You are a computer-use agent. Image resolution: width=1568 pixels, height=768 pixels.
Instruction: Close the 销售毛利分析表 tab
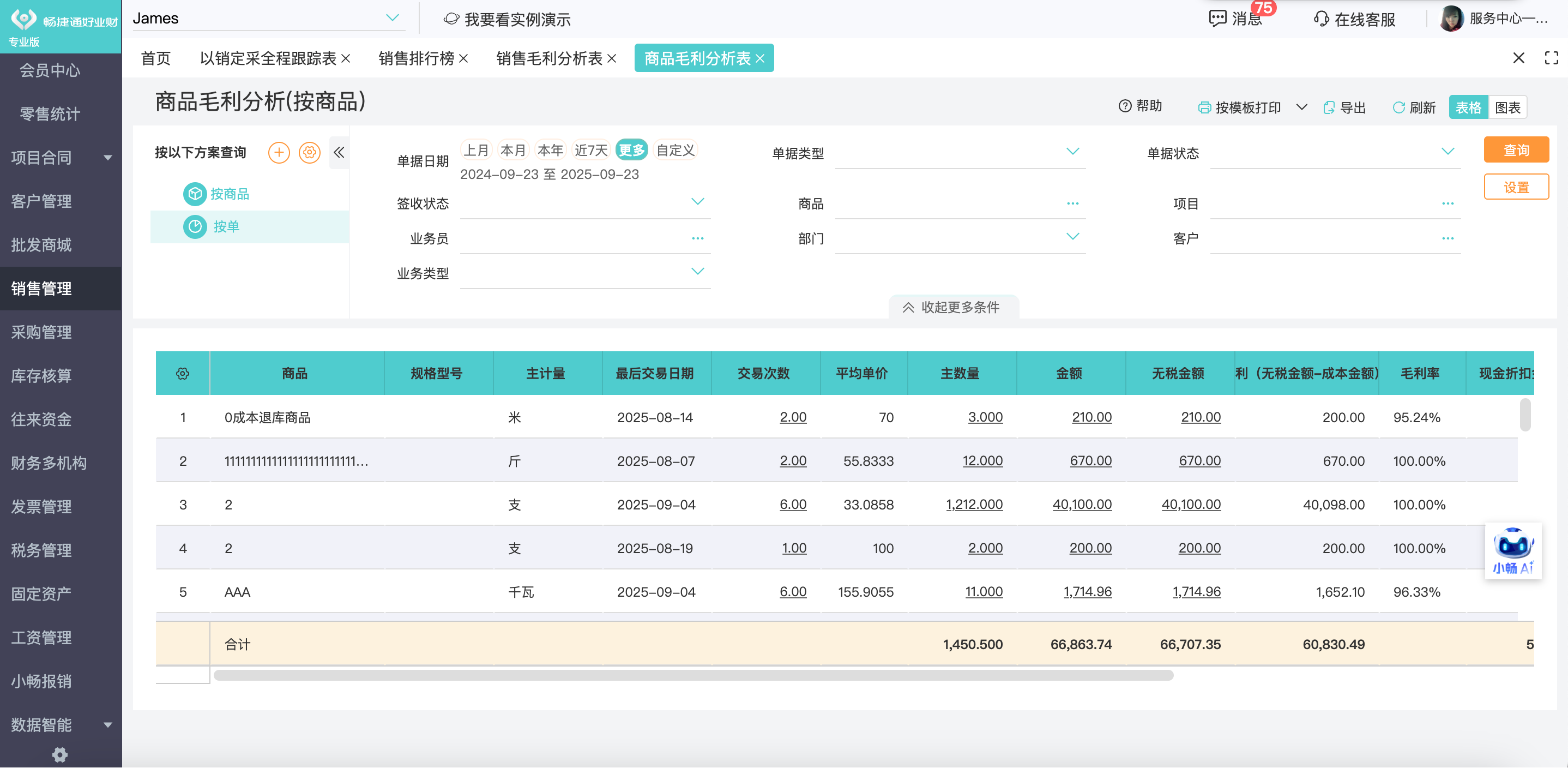[x=612, y=58]
